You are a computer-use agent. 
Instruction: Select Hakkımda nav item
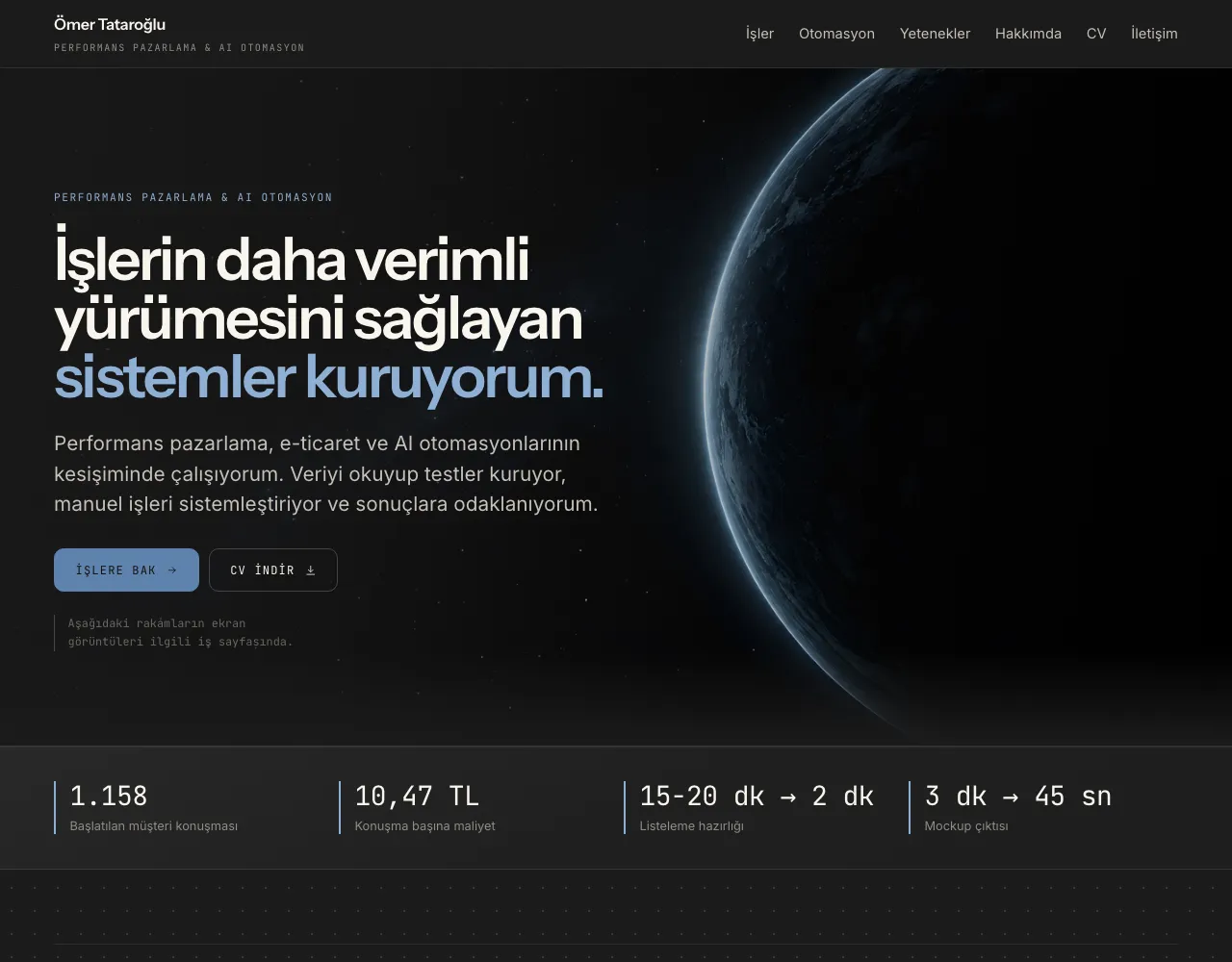tap(1028, 34)
